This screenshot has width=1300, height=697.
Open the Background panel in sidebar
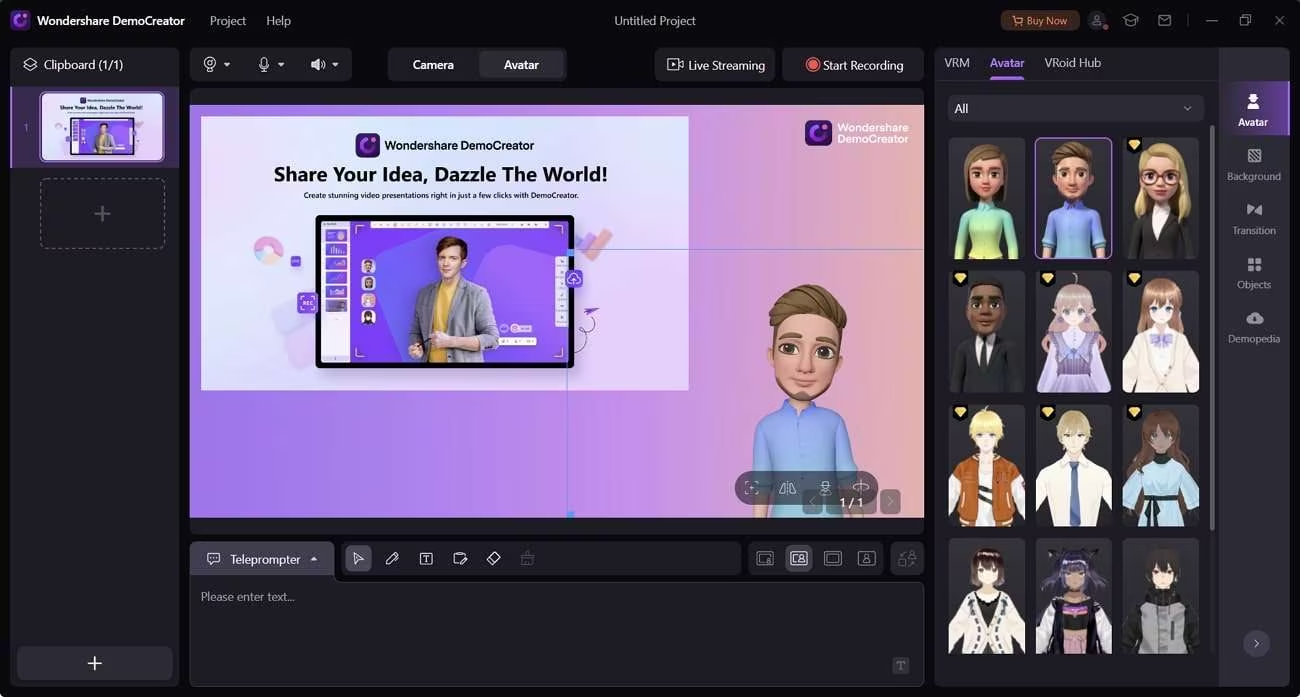pos(1253,165)
